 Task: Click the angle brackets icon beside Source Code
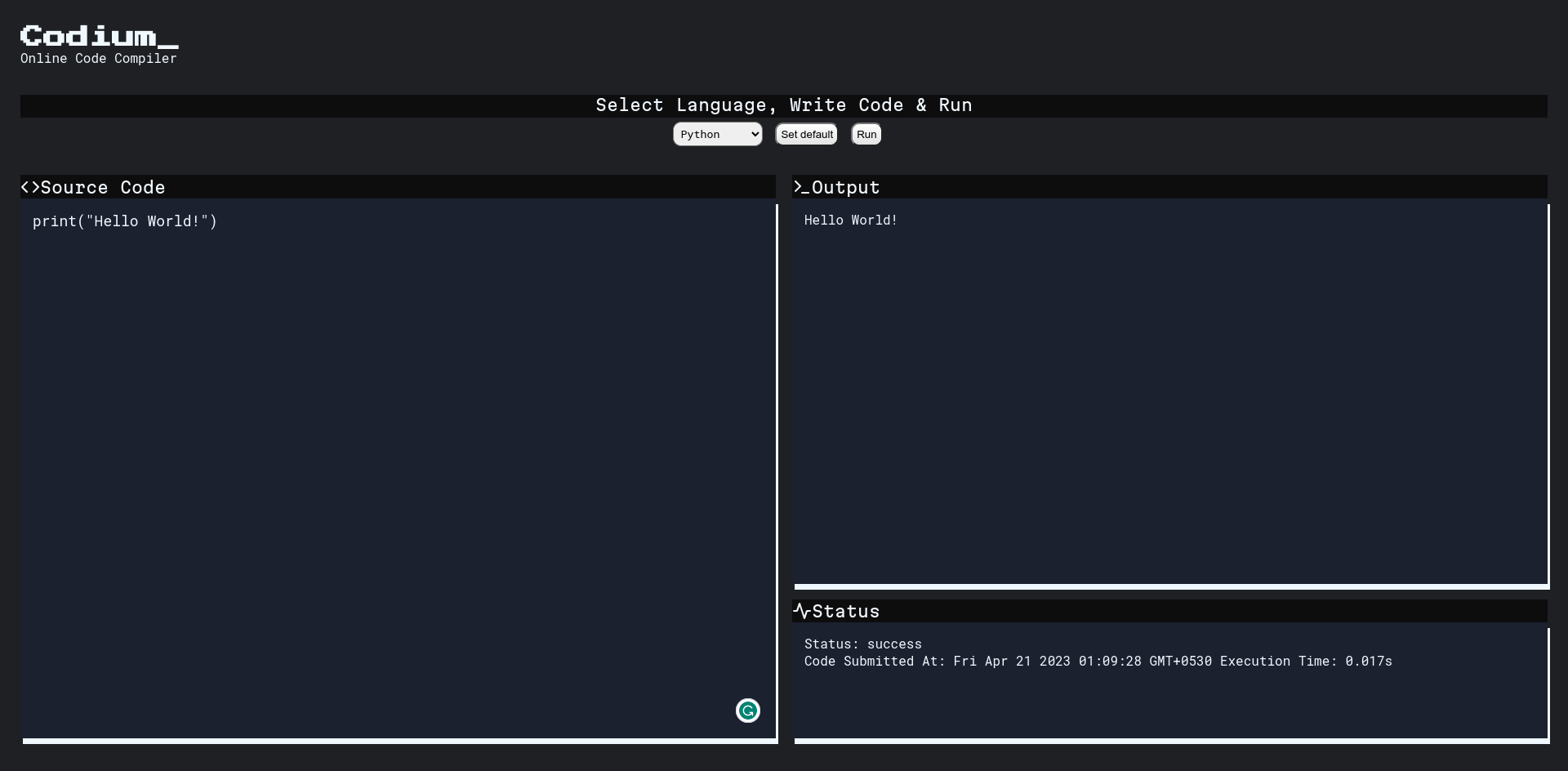pyautogui.click(x=30, y=187)
